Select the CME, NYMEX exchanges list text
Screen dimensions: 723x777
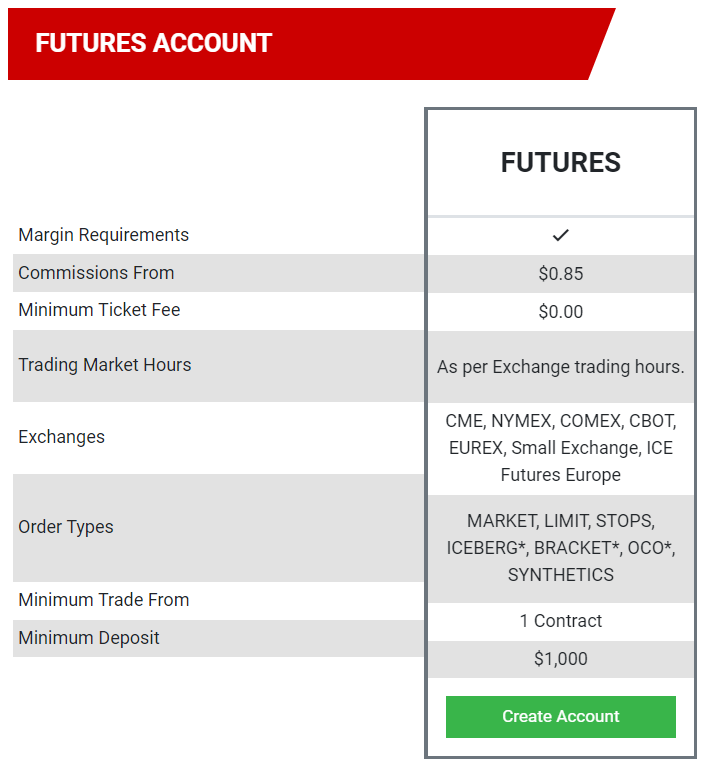[560, 448]
